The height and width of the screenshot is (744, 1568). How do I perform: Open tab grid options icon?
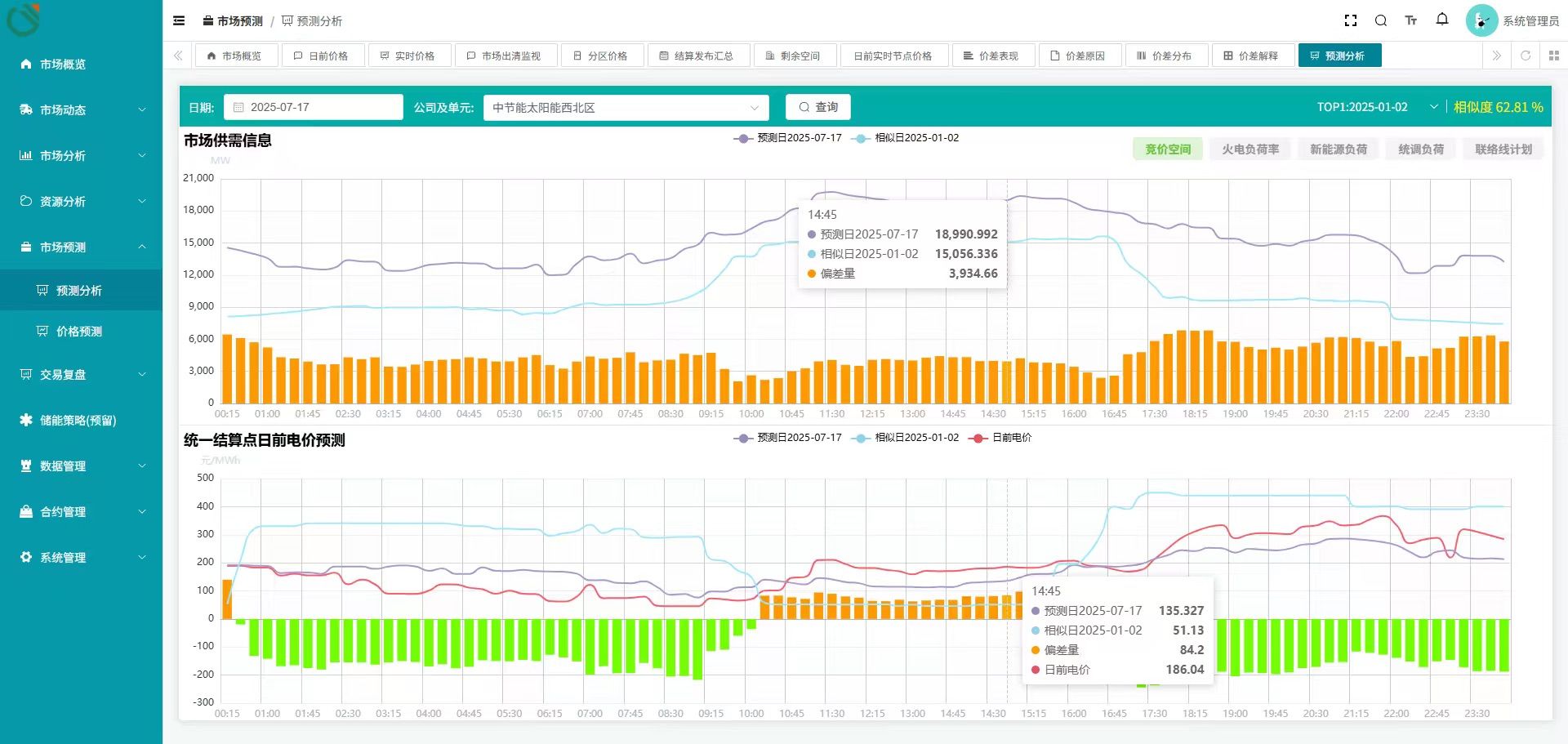click(1553, 56)
